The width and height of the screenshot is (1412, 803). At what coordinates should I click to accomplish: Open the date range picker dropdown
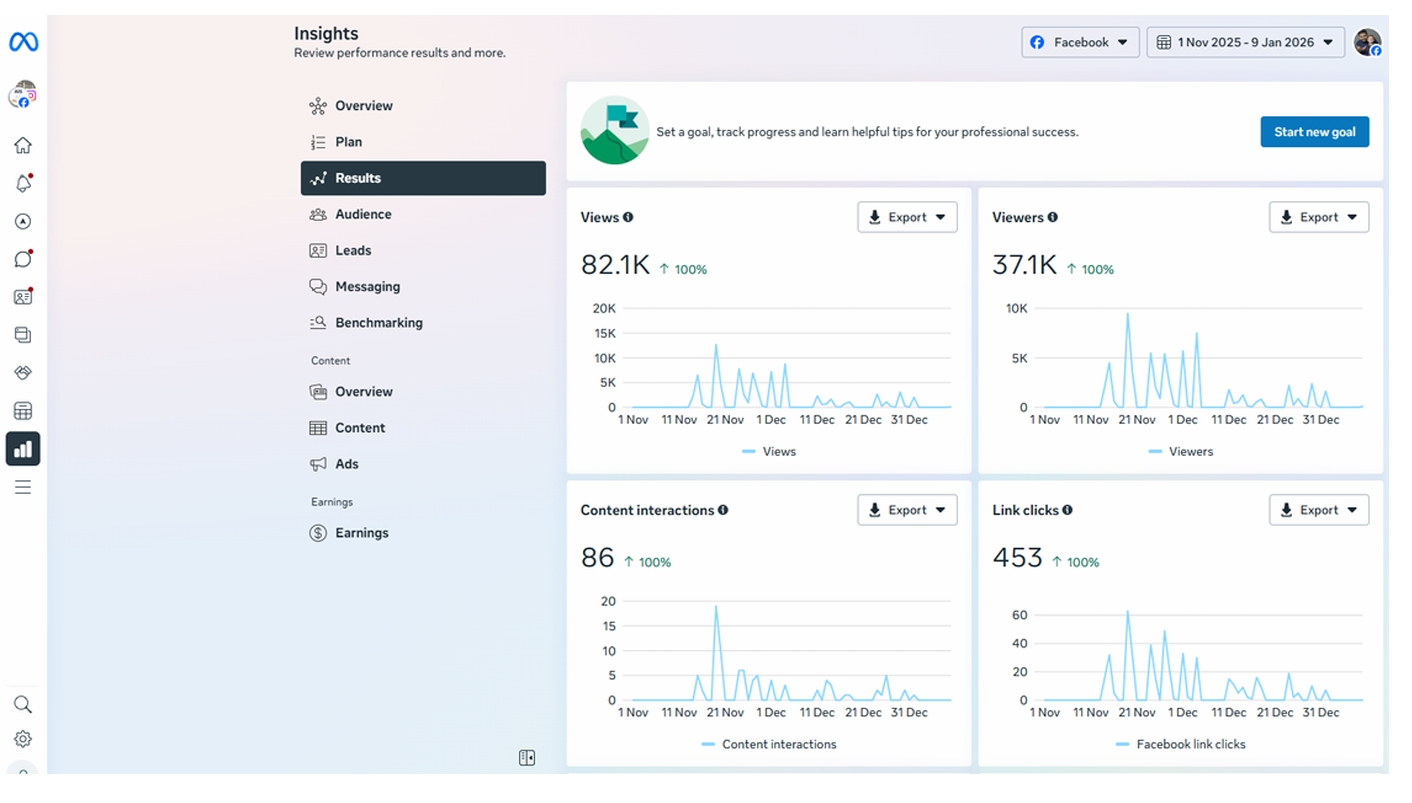tap(1245, 42)
